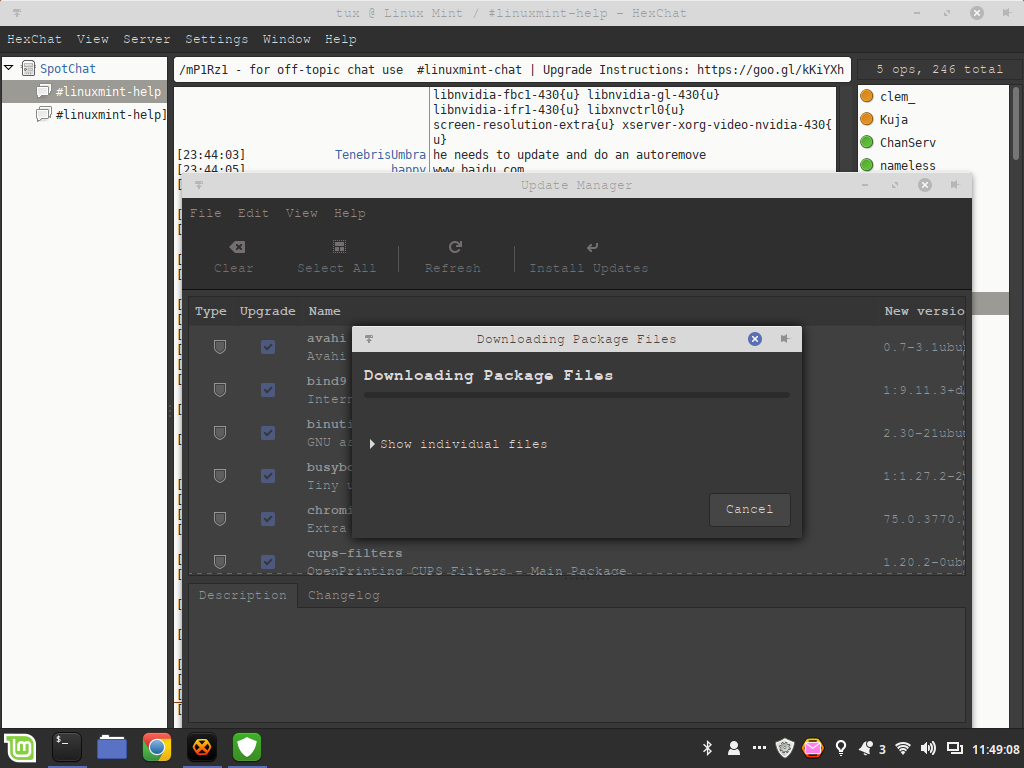Image resolution: width=1024 pixels, height=768 pixels.
Task: Open the Server menu in HexChat
Action: pos(147,39)
